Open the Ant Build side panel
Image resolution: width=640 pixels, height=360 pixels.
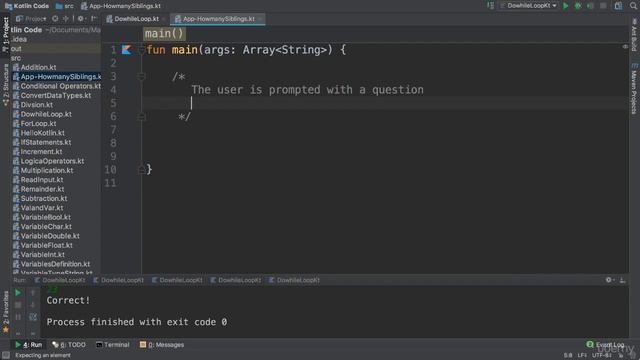(634, 36)
